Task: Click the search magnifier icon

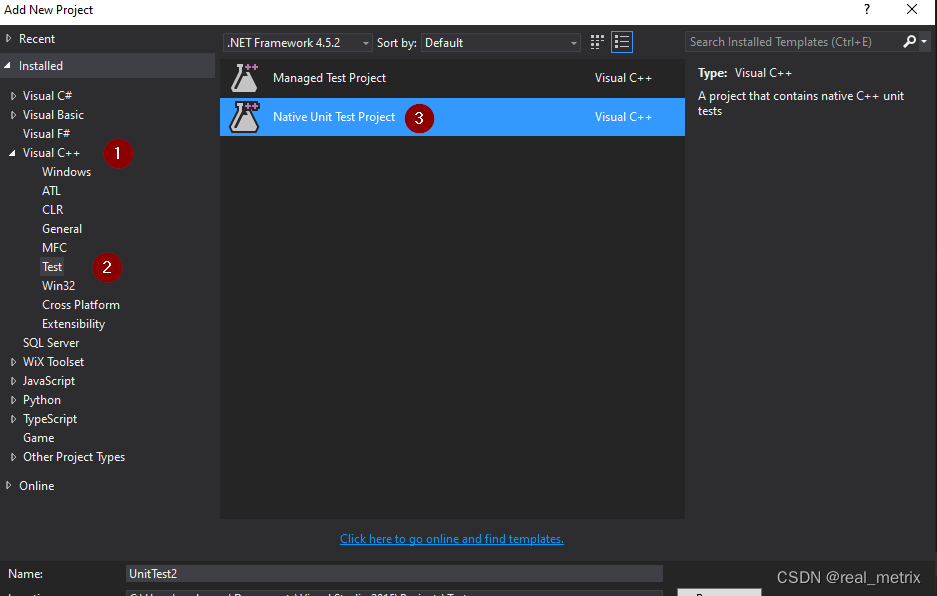Action: pos(910,41)
